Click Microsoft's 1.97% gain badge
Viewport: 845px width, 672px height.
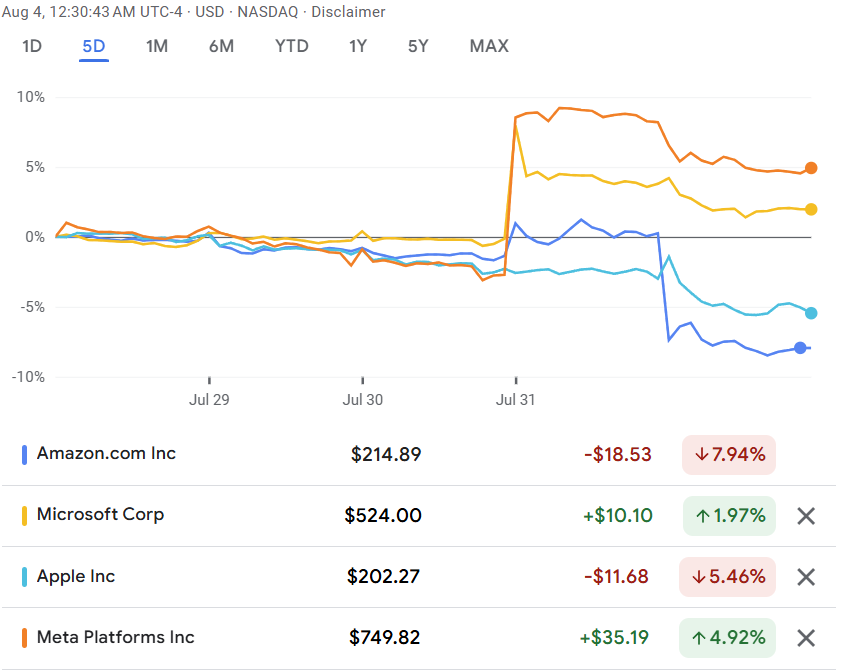pyautogui.click(x=729, y=516)
